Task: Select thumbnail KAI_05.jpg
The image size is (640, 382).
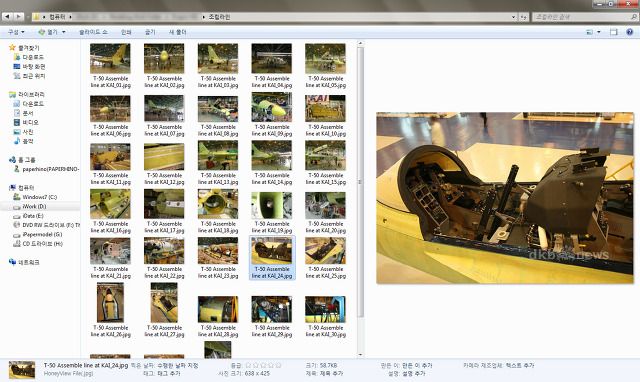Action: [325, 59]
